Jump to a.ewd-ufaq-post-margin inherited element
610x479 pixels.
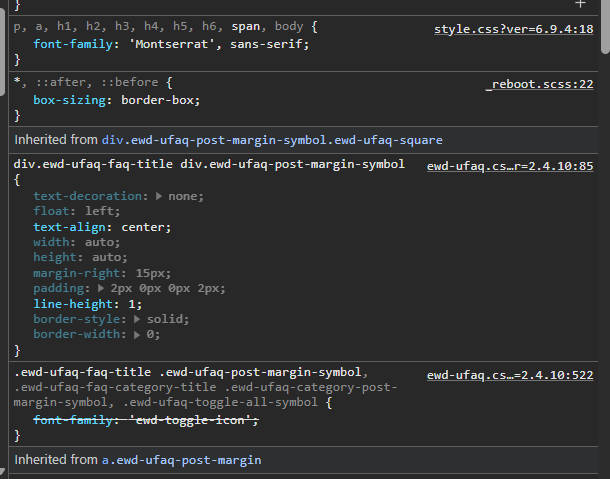pos(182,460)
